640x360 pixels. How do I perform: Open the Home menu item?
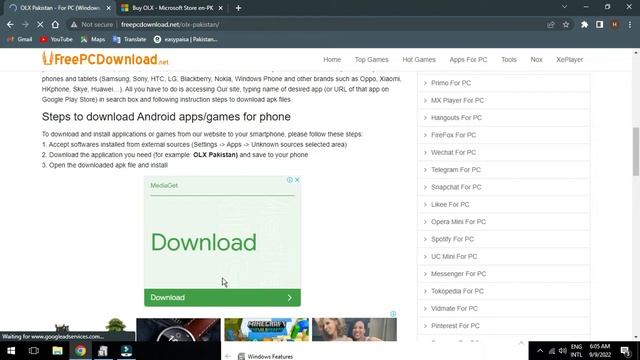332,60
